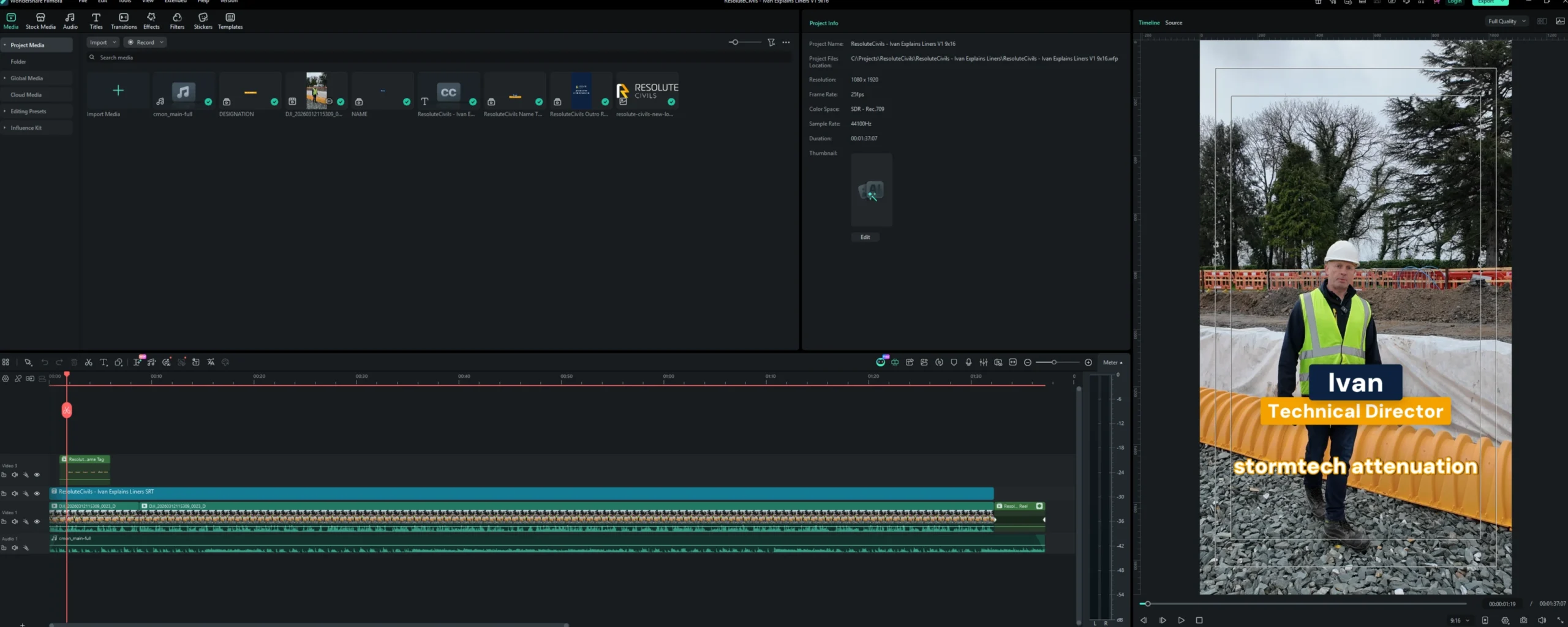
Task: Hide the subtitle SRT track with eye icon
Action: (x=37, y=494)
